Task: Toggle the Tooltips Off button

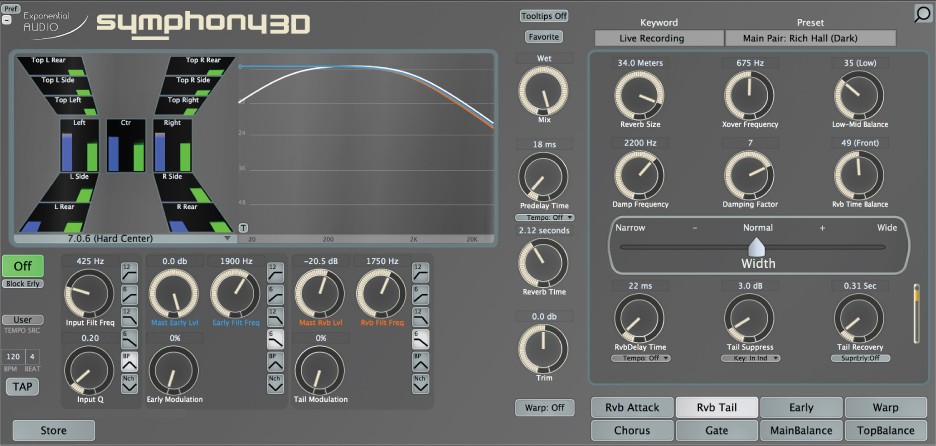Action: [544, 16]
